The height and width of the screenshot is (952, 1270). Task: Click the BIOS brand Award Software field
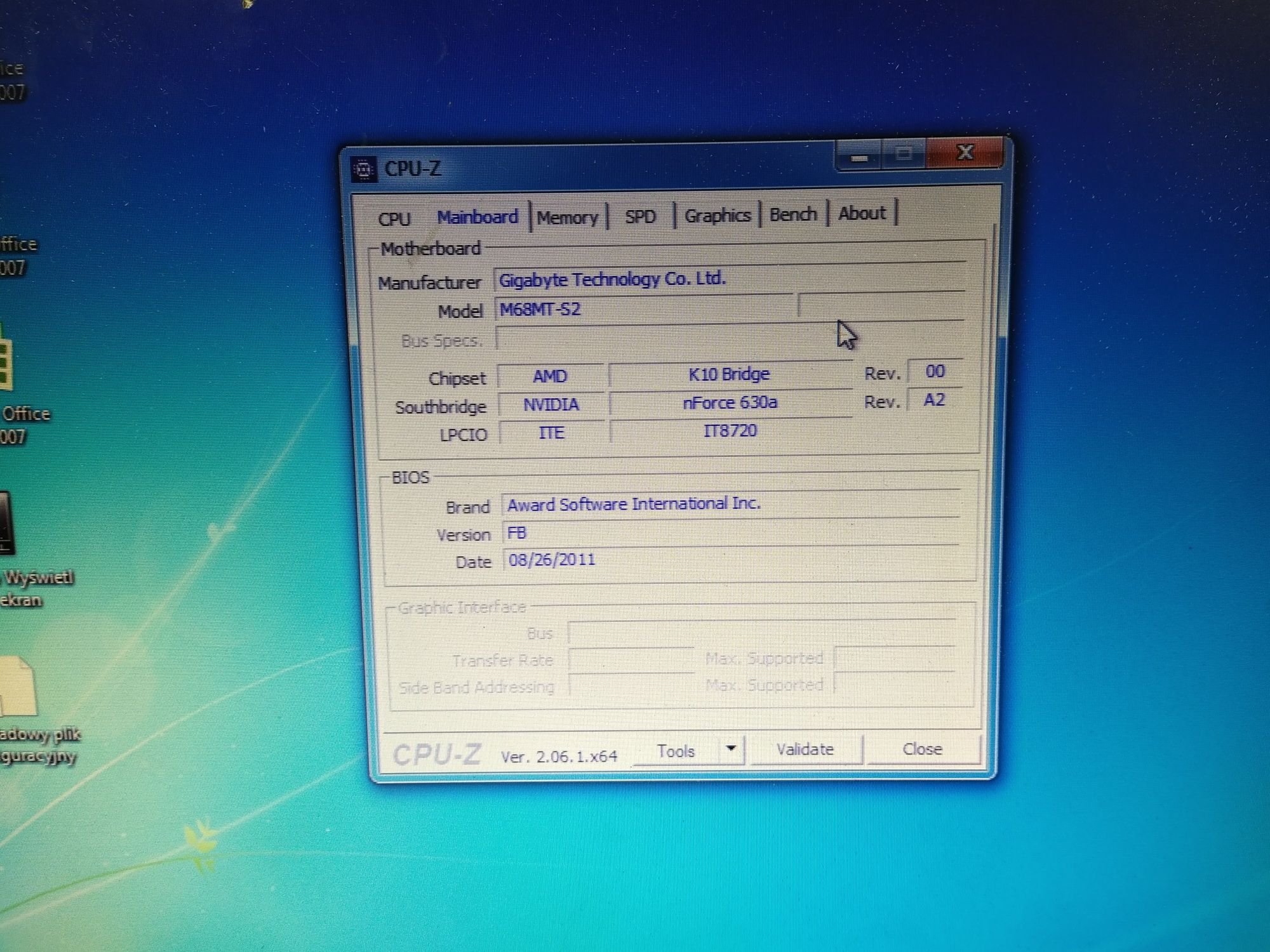730,504
